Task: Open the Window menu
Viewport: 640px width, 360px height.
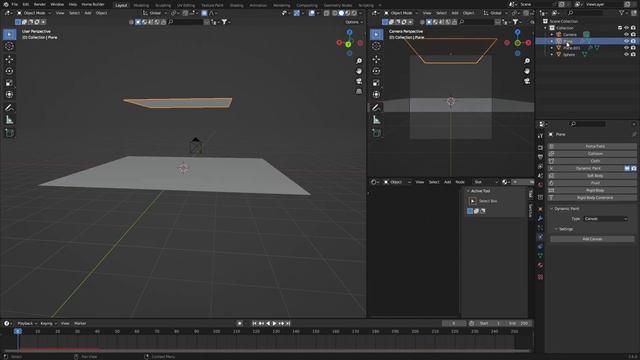Action: point(57,4)
